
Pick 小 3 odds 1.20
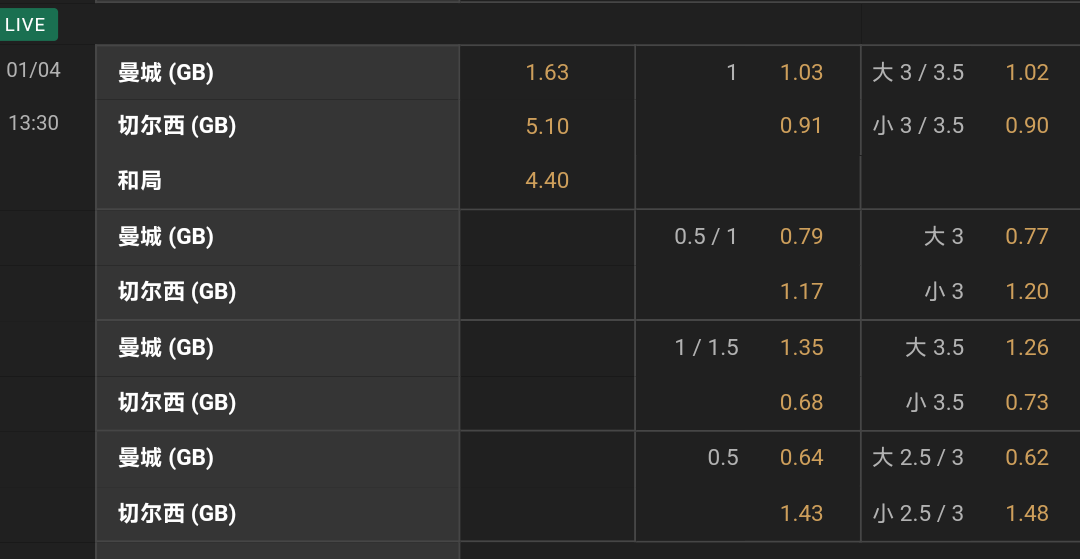pos(1027,292)
